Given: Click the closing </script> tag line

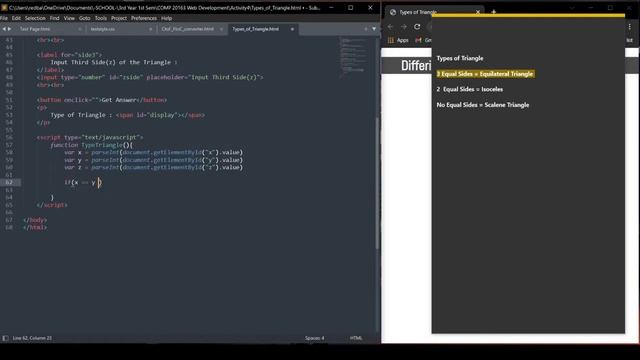Looking at the screenshot, I should 52,205.
